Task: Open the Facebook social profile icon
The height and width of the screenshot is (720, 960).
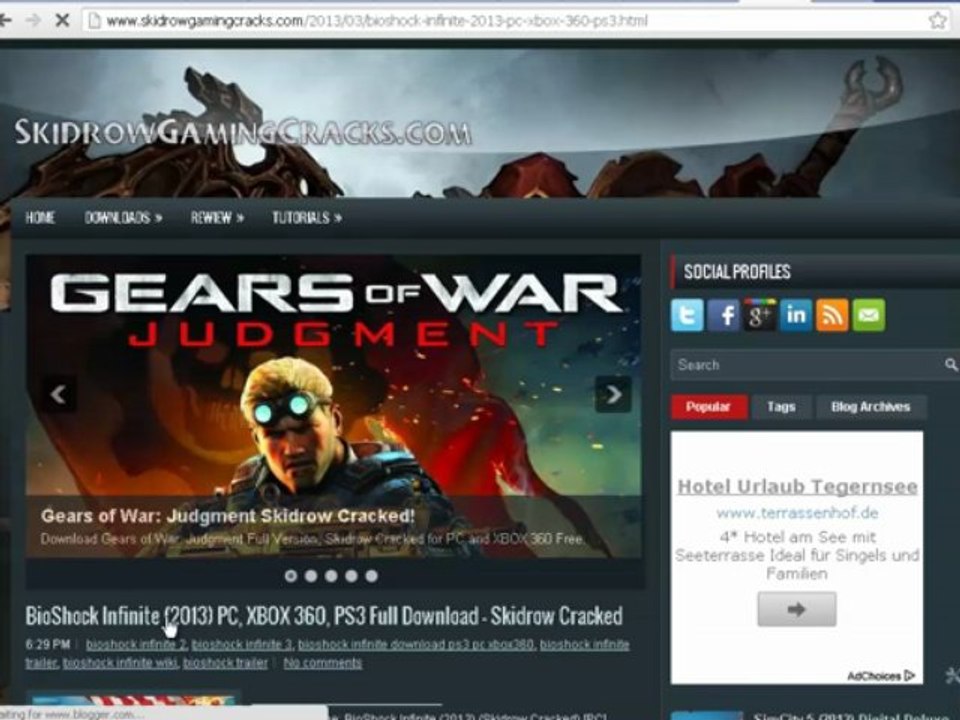Action: pos(724,315)
